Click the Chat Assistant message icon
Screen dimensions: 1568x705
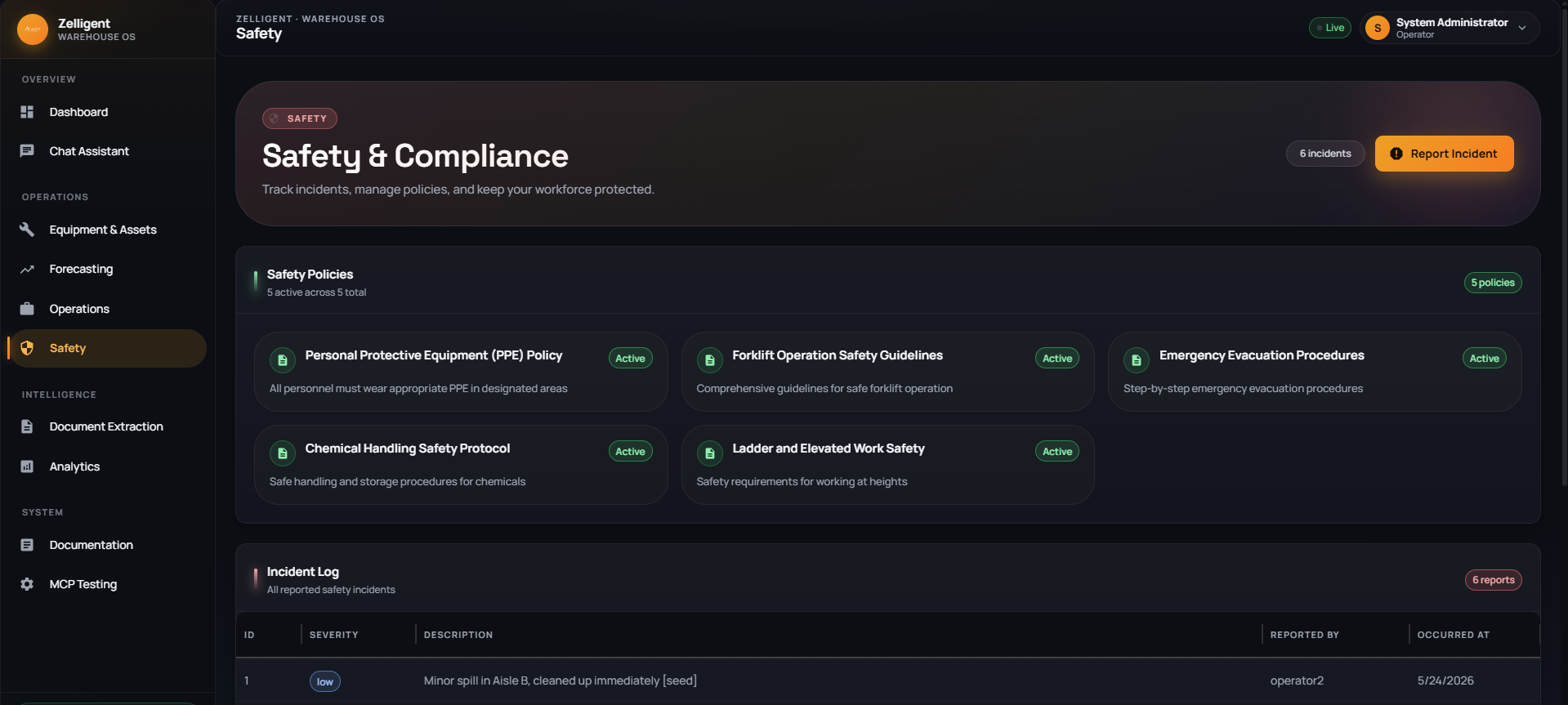pos(27,151)
